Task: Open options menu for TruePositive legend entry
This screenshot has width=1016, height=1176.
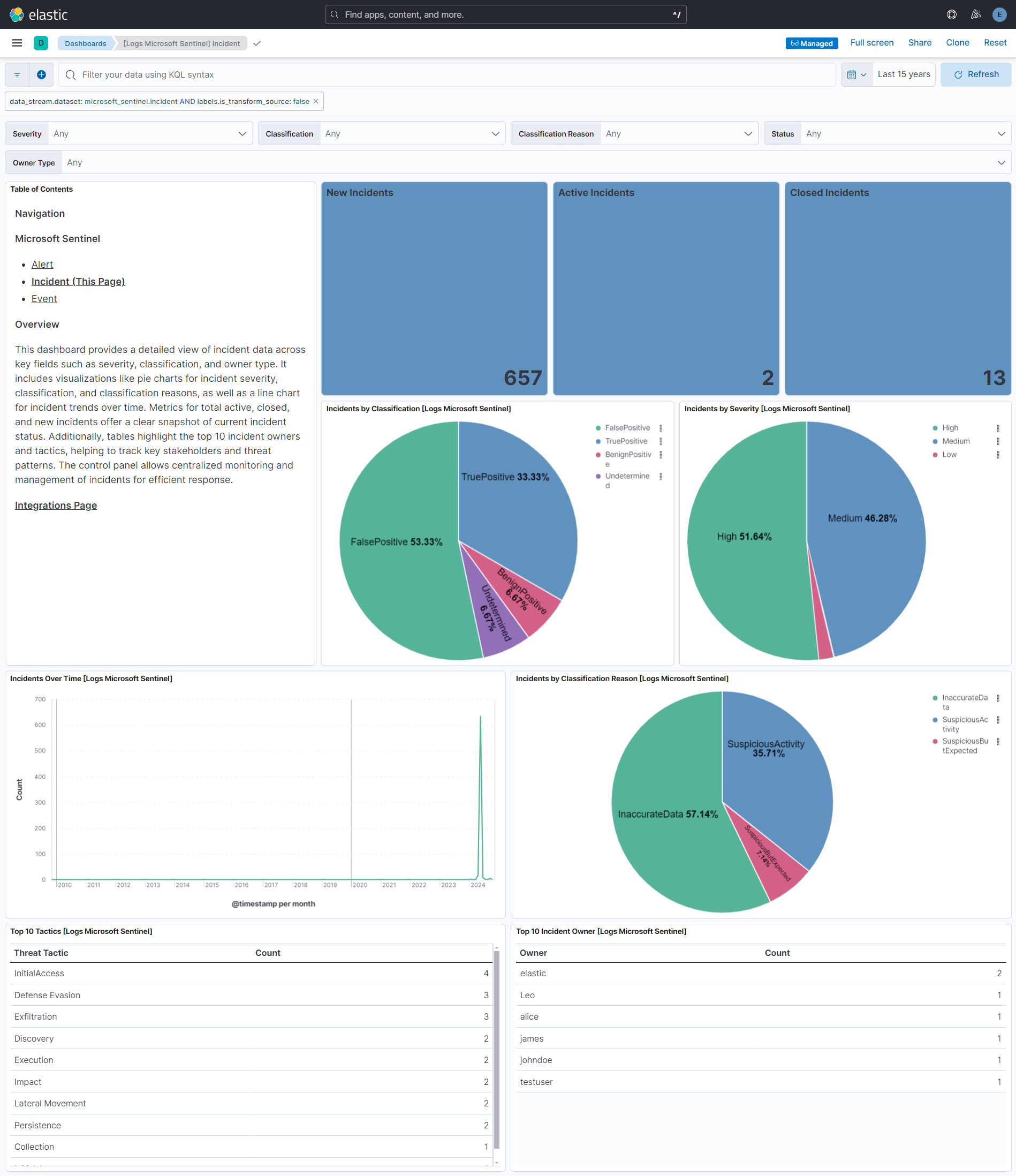Action: (661, 441)
